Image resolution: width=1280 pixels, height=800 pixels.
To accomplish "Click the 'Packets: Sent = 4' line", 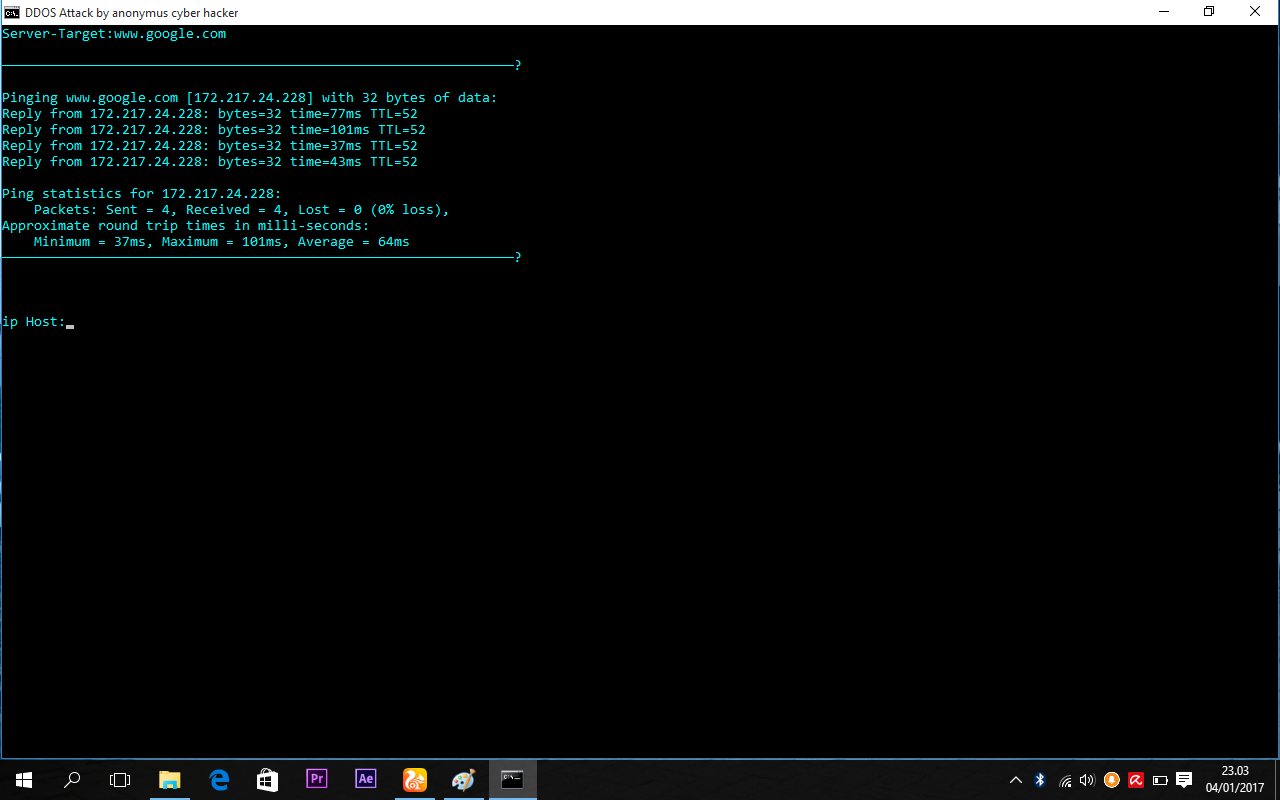I will [x=242, y=210].
